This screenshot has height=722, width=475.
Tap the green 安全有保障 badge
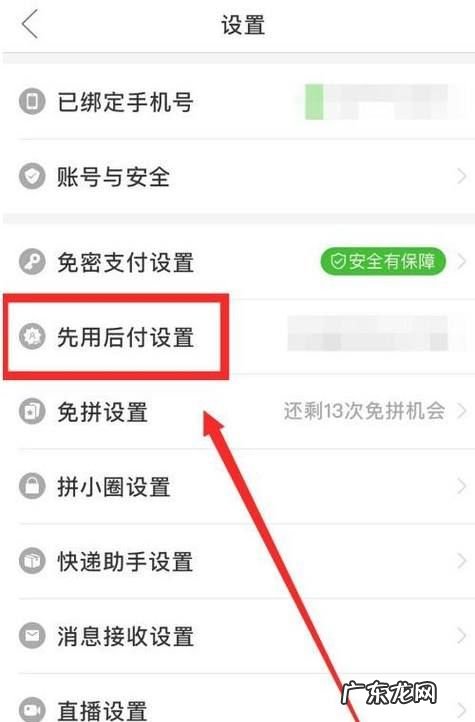383,262
